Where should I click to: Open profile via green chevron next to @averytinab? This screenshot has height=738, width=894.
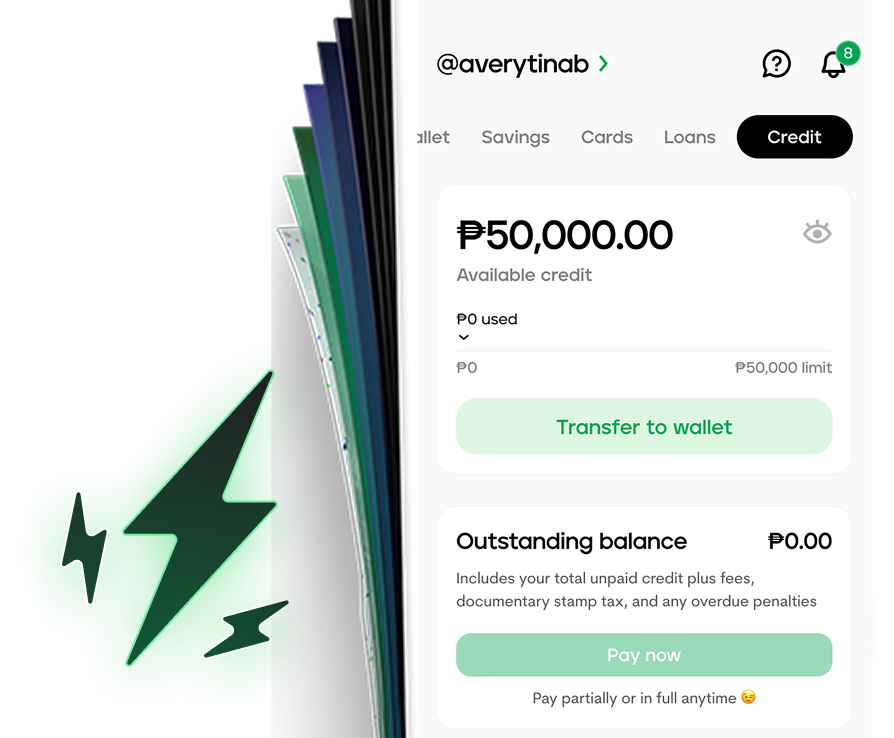pyautogui.click(x=604, y=63)
